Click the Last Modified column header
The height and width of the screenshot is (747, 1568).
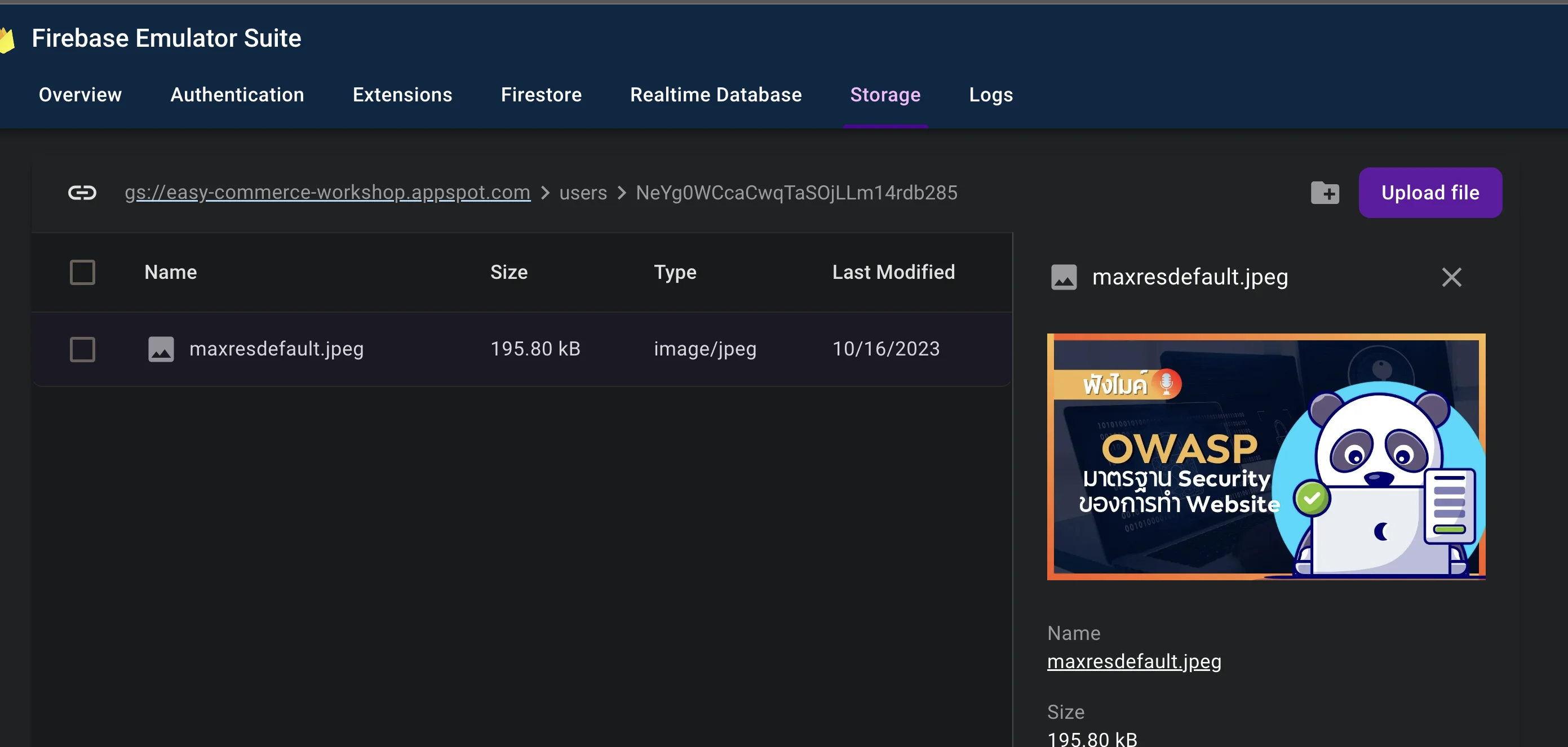893,272
